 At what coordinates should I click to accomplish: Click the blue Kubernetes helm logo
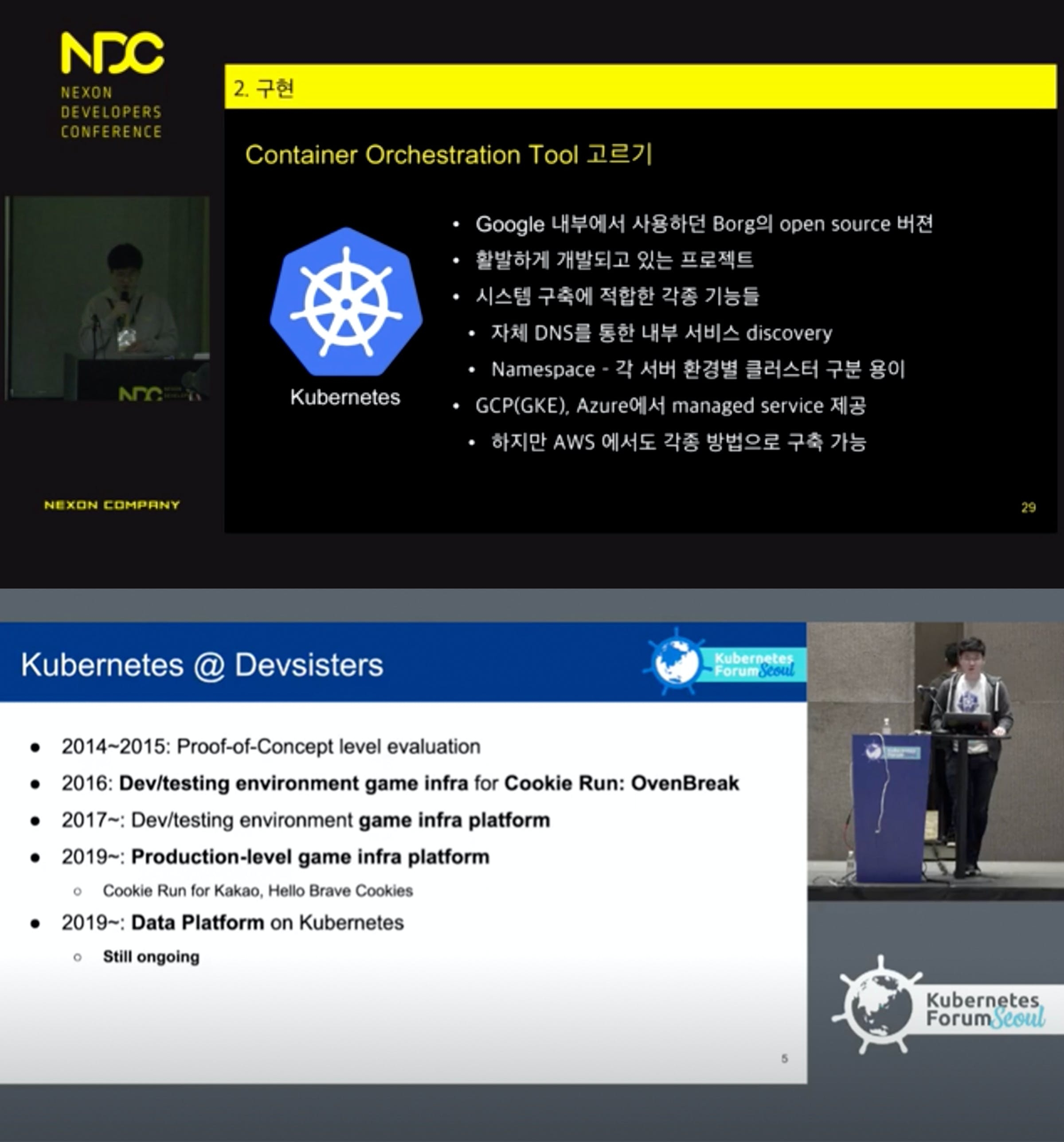click(x=346, y=302)
